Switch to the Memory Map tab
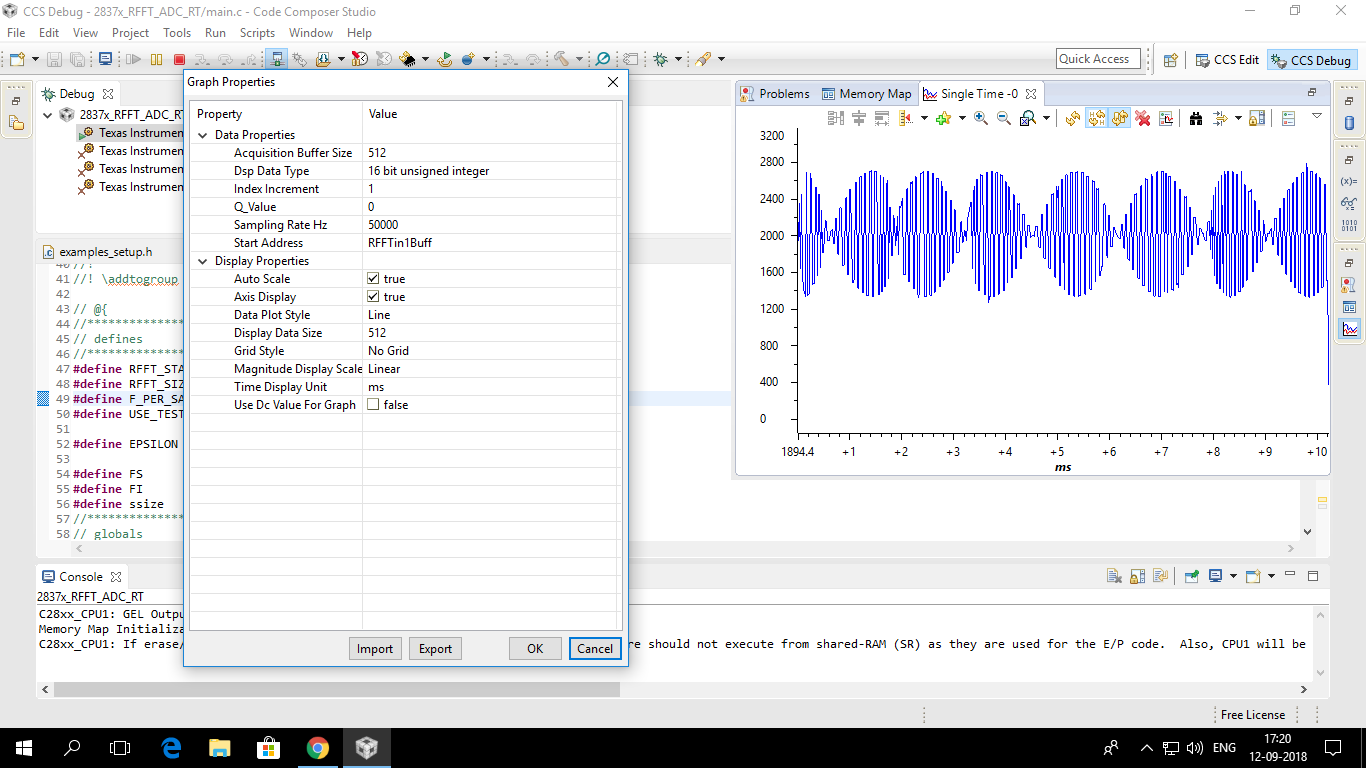The width and height of the screenshot is (1366, 768). 867,94
